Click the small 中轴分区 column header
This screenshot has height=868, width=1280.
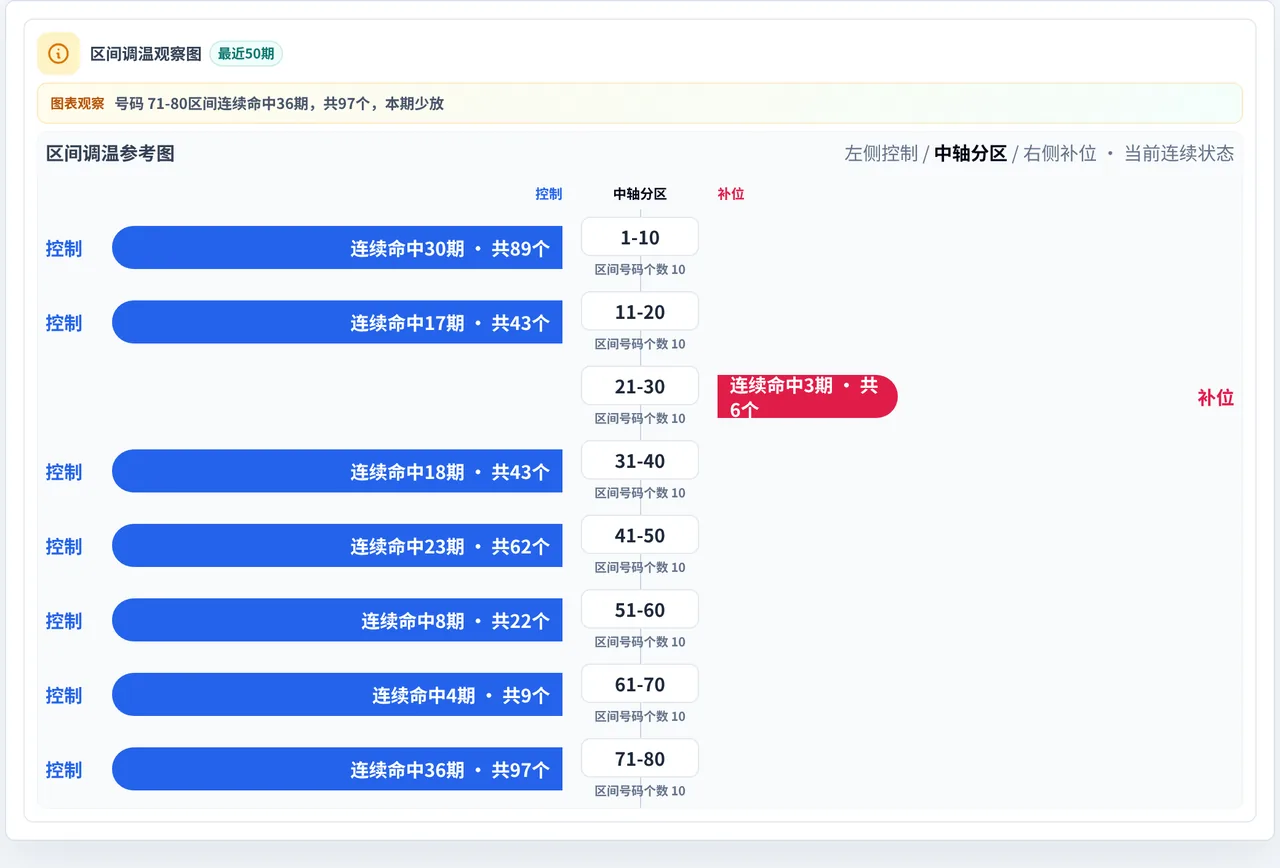640,194
